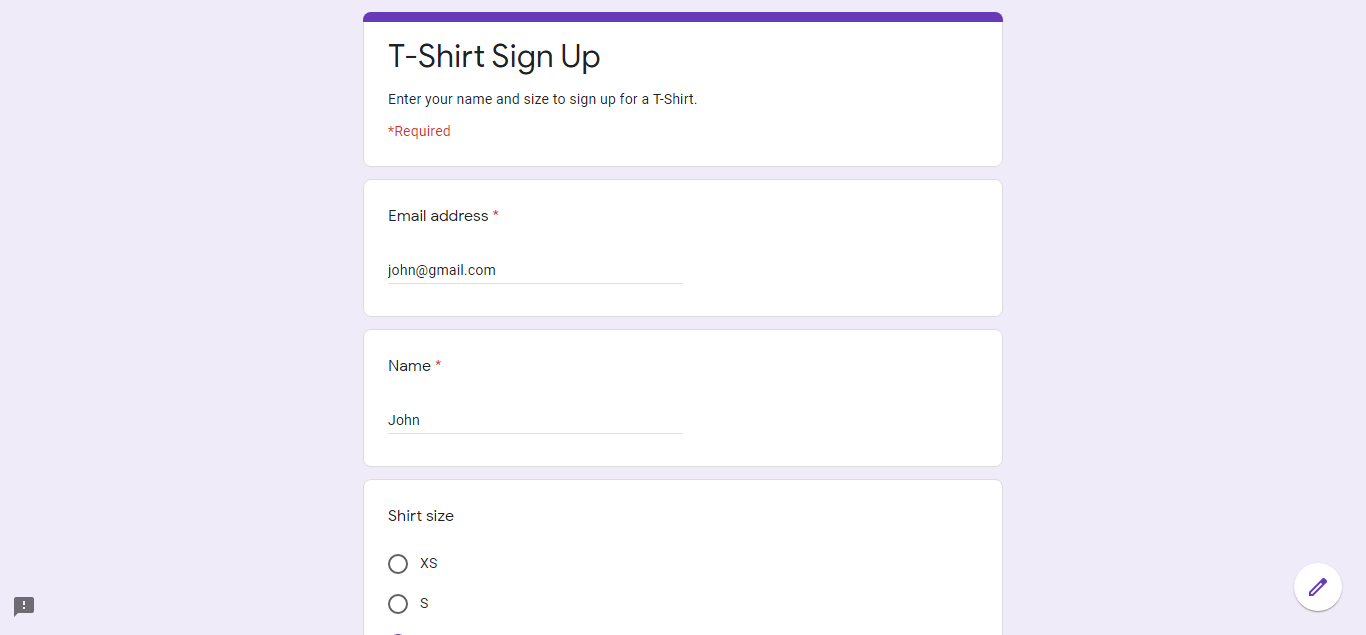
Task: Click the red asterisk beside Email address
Action: (496, 216)
